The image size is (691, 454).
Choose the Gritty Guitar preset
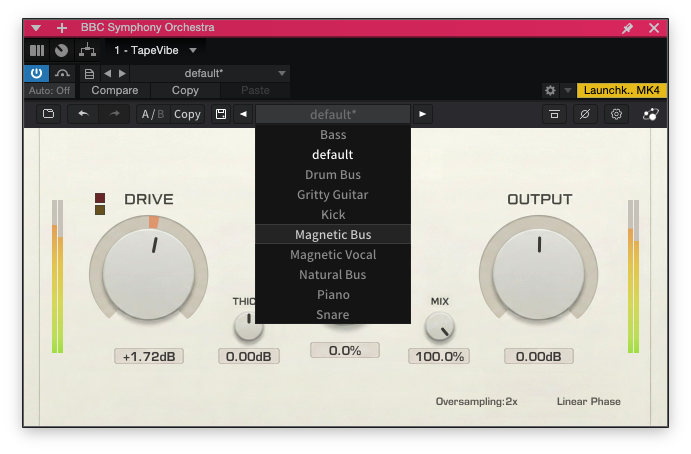[x=333, y=194]
